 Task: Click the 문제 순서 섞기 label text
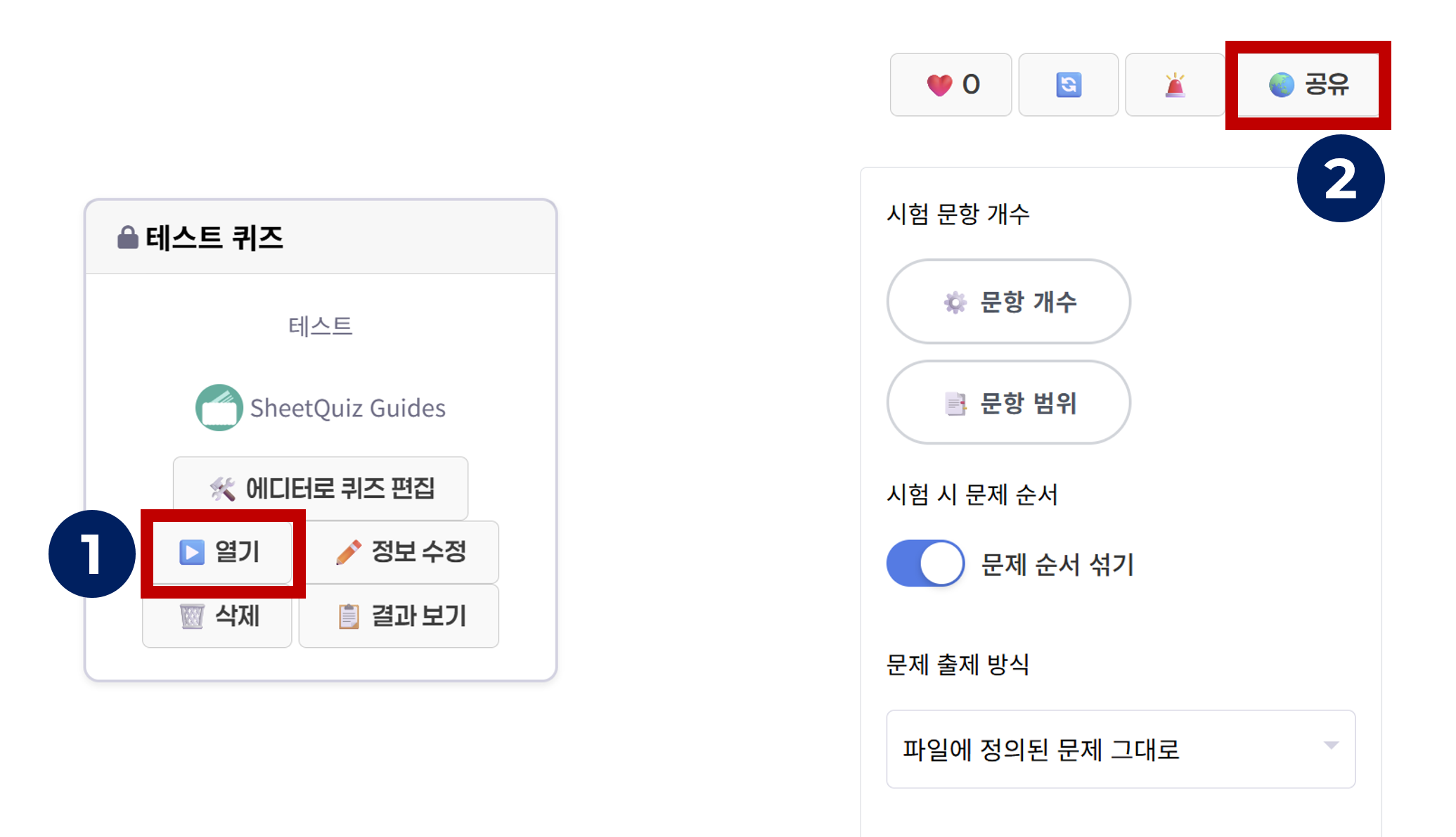(x=1057, y=564)
